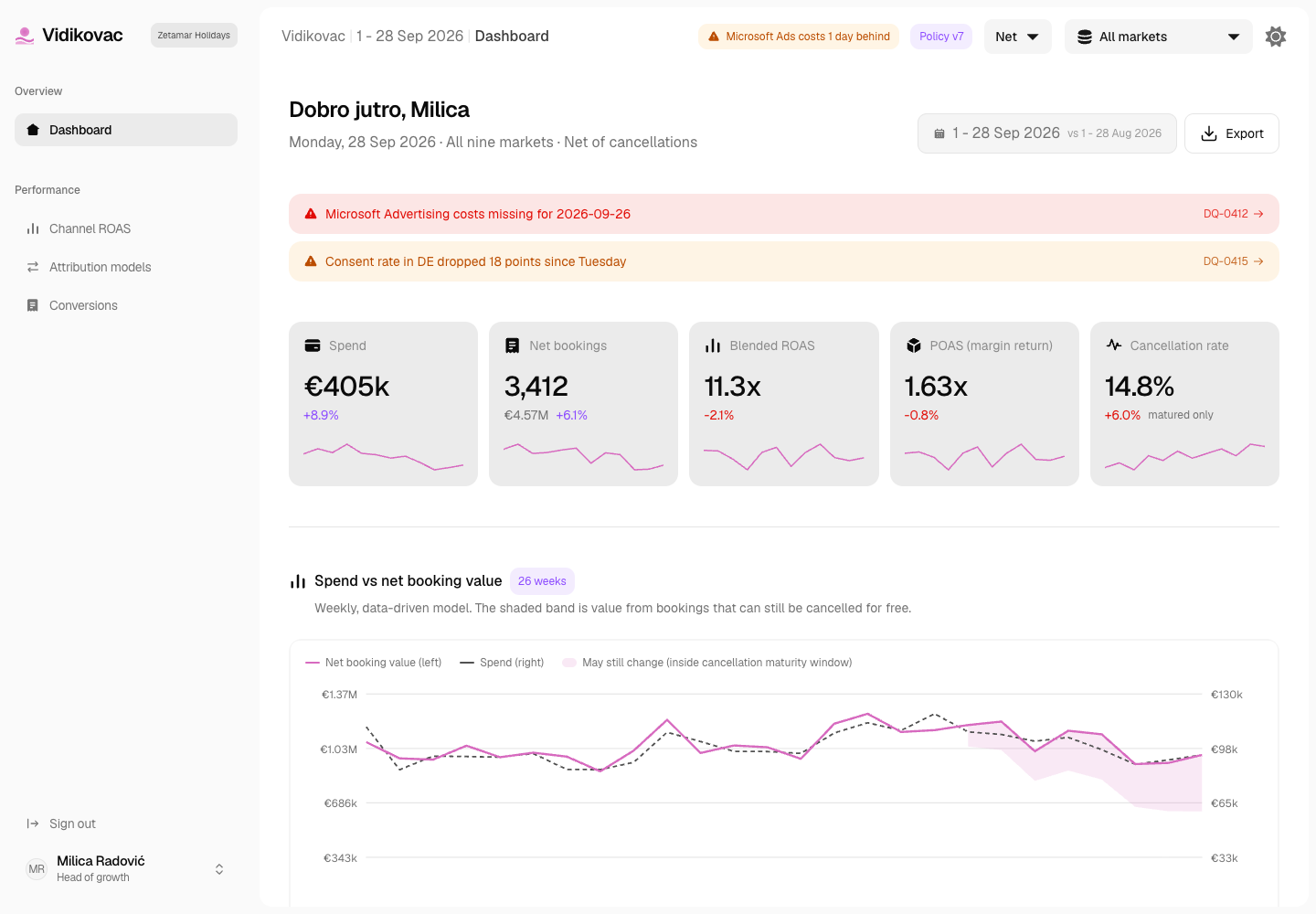Click the Vidikovac breadcrumb text
The width and height of the screenshot is (1316, 914).
pyautogui.click(x=313, y=37)
